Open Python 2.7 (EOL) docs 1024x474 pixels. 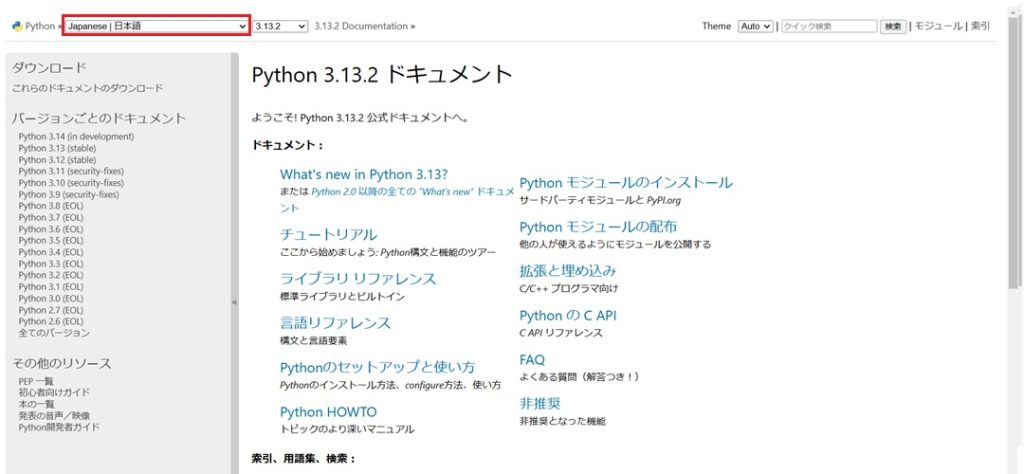click(x=51, y=310)
